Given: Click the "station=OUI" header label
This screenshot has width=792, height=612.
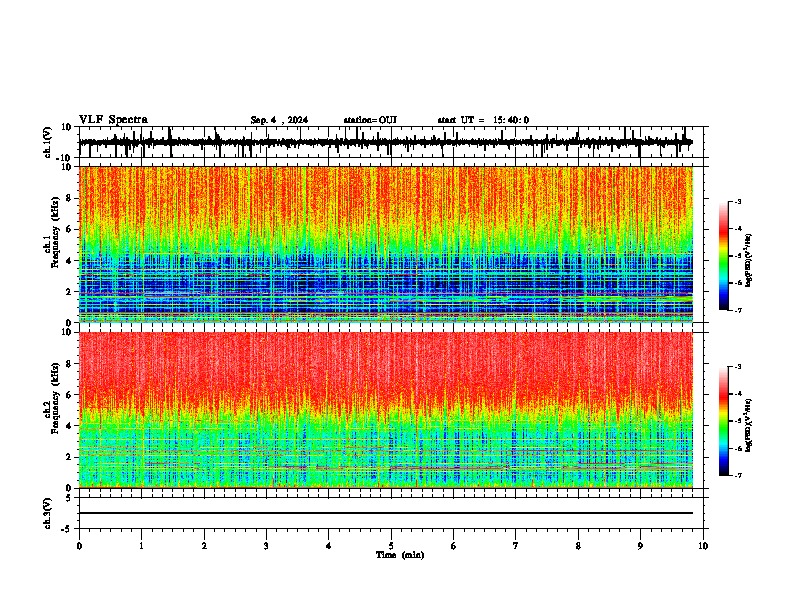Looking at the screenshot, I should pos(370,120).
